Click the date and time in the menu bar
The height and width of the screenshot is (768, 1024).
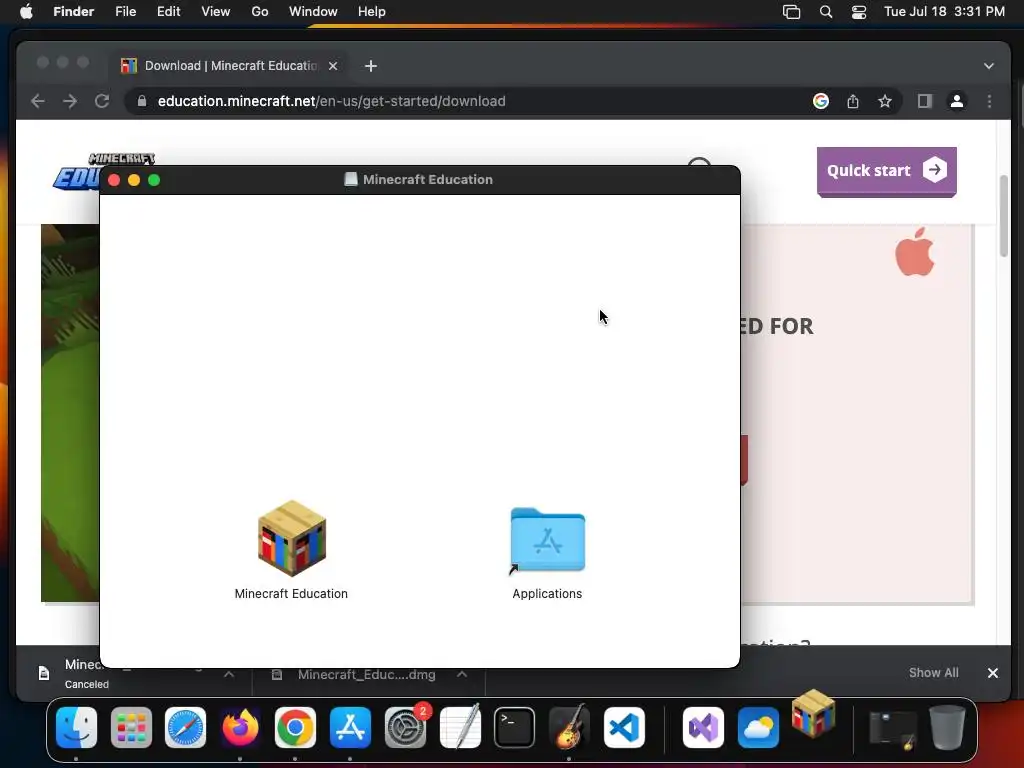pyautogui.click(x=944, y=12)
